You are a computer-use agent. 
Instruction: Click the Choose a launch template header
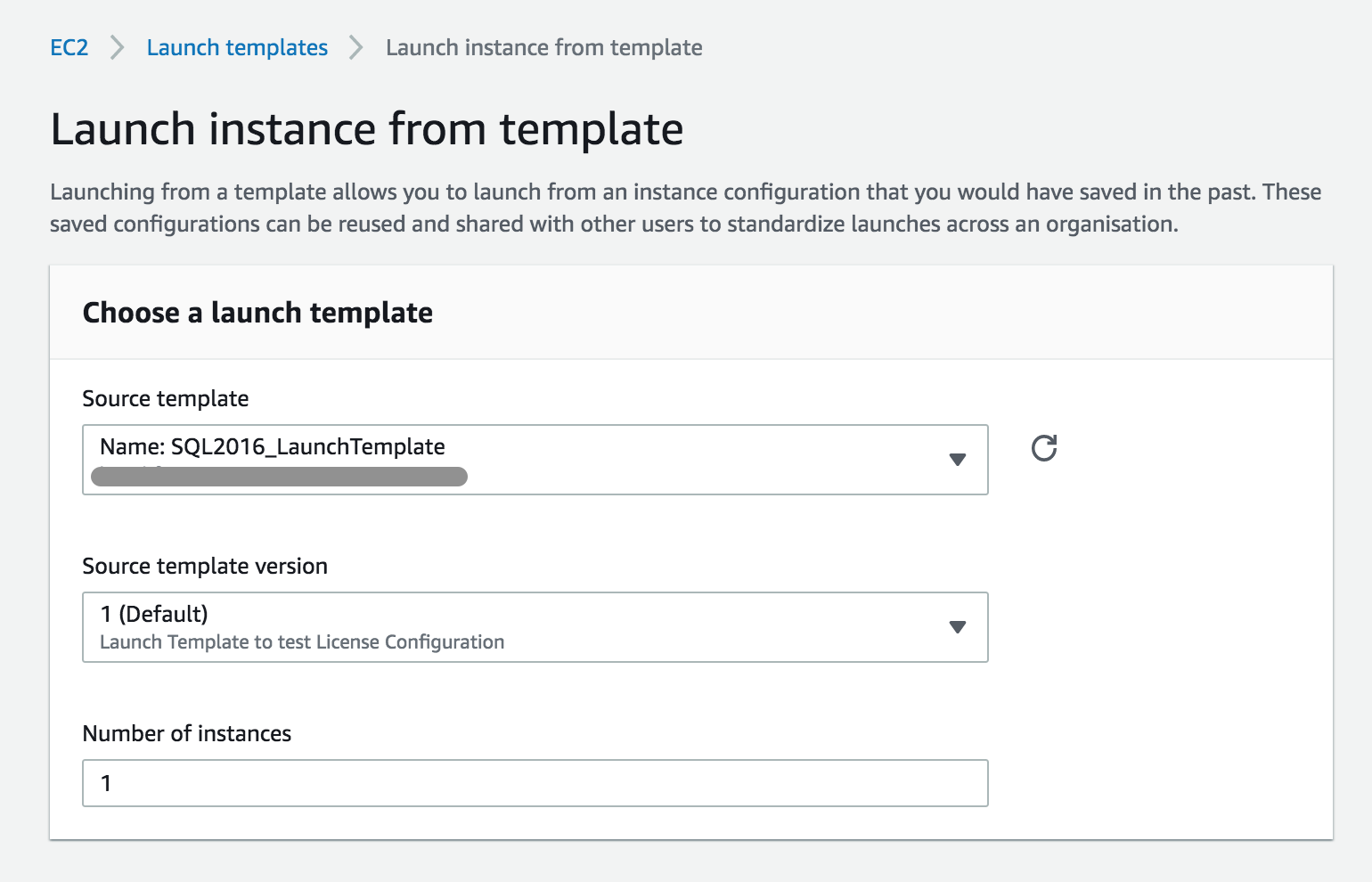point(257,313)
